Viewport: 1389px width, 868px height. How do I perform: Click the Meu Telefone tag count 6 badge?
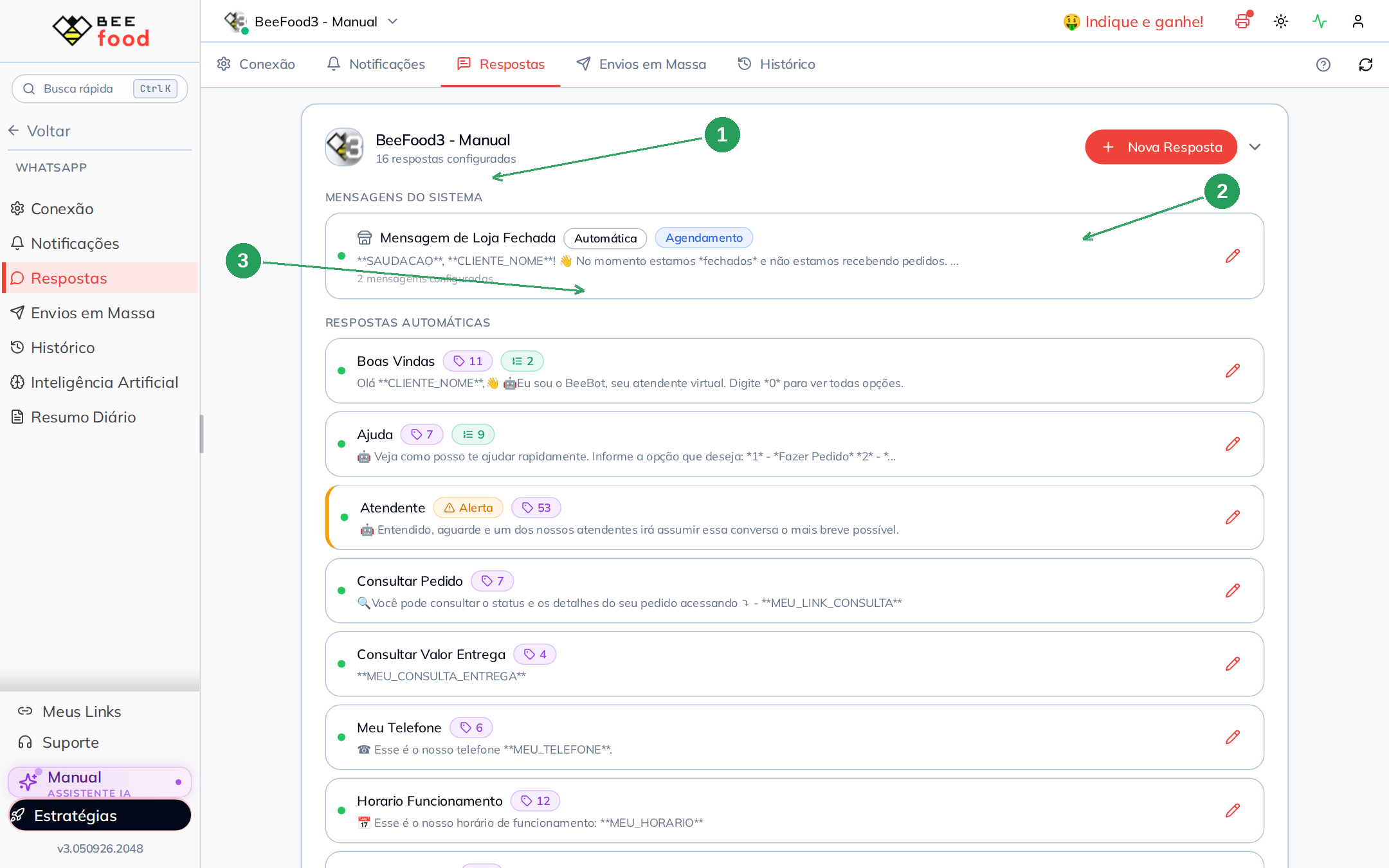pyautogui.click(x=471, y=728)
